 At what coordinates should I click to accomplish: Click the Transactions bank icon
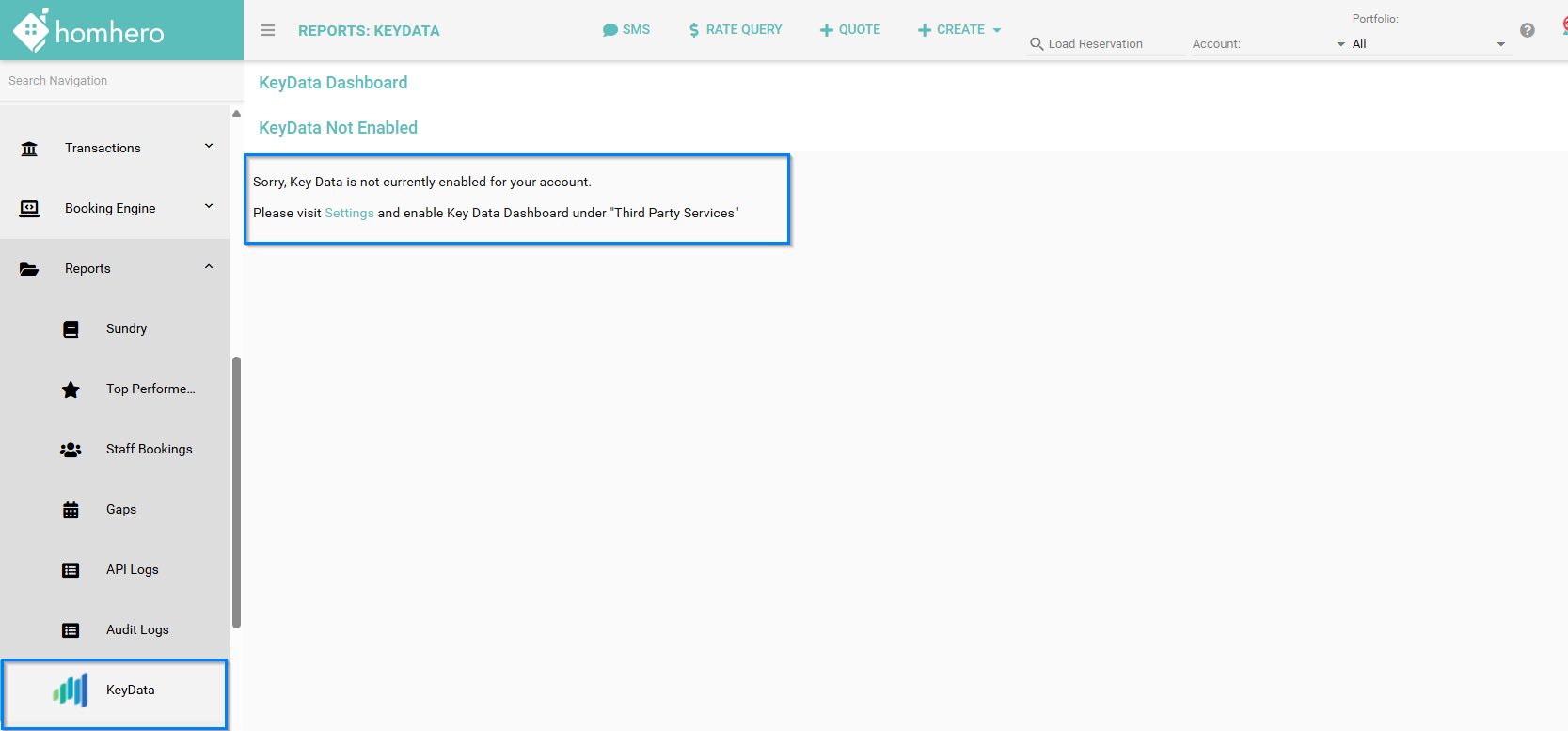point(29,149)
